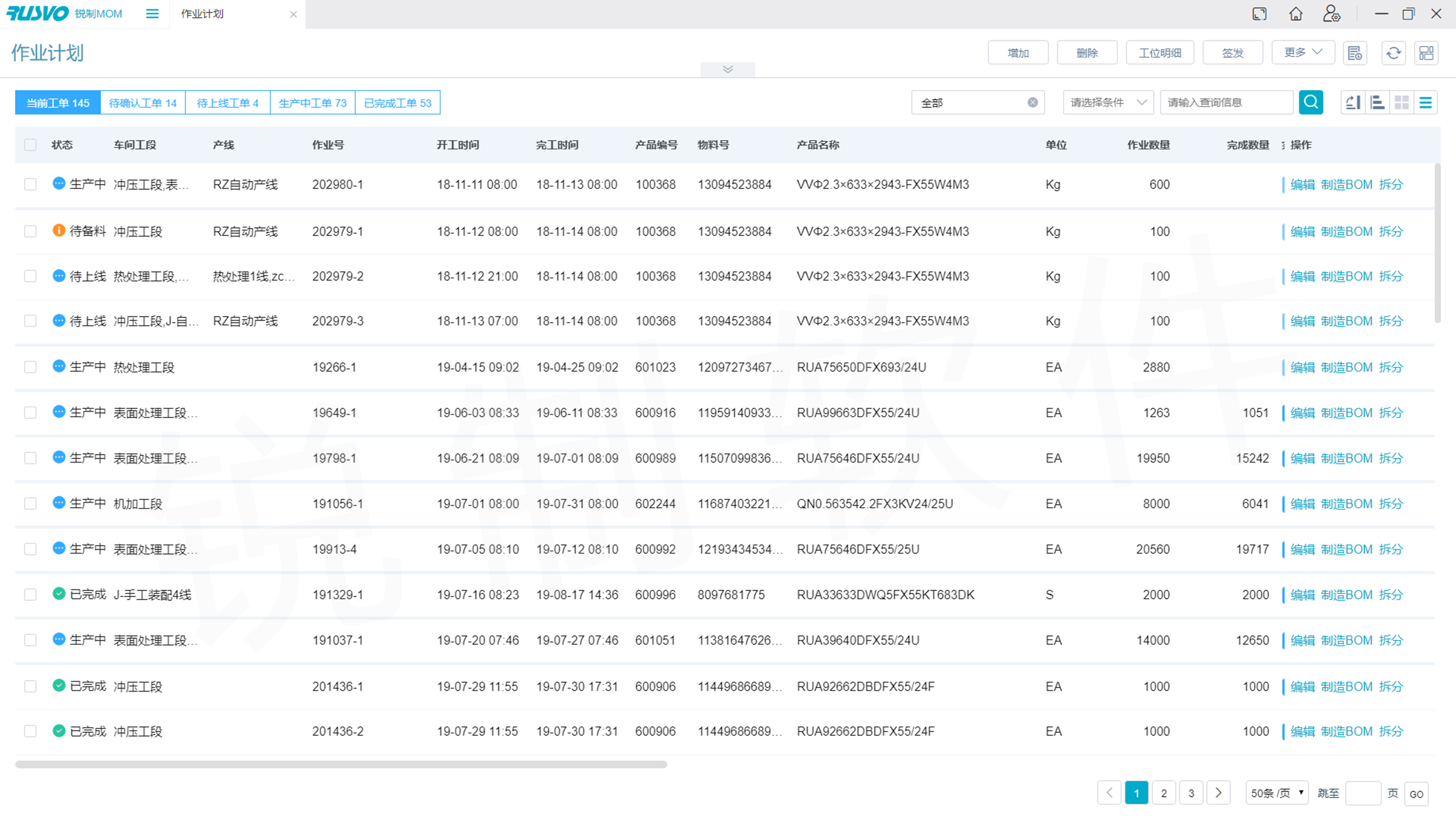Viewport: 1456px width, 816px height.
Task: Go to the next page arrow
Action: pyautogui.click(x=1218, y=792)
